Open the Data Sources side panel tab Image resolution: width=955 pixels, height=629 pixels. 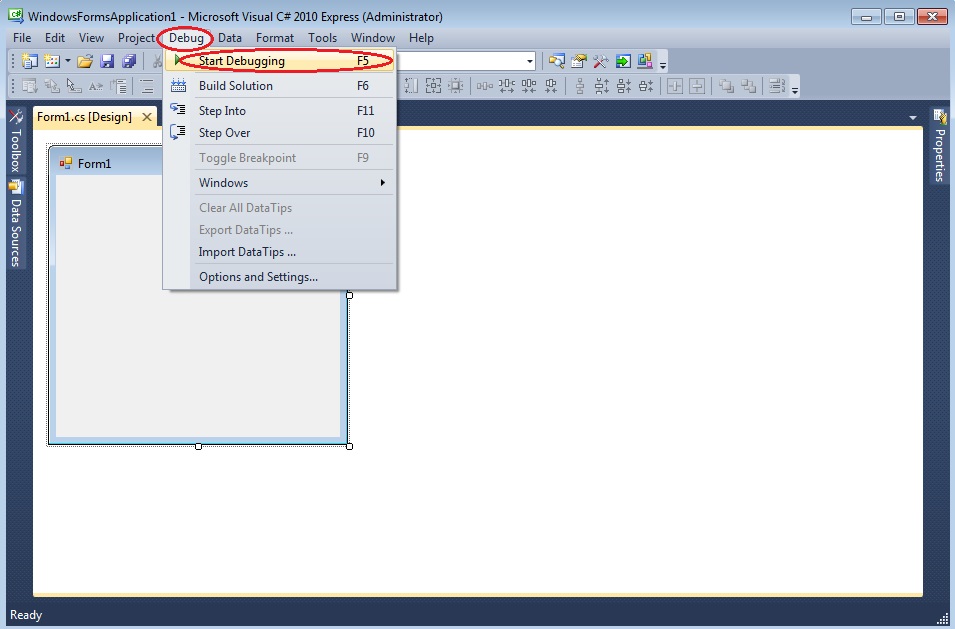tap(16, 223)
